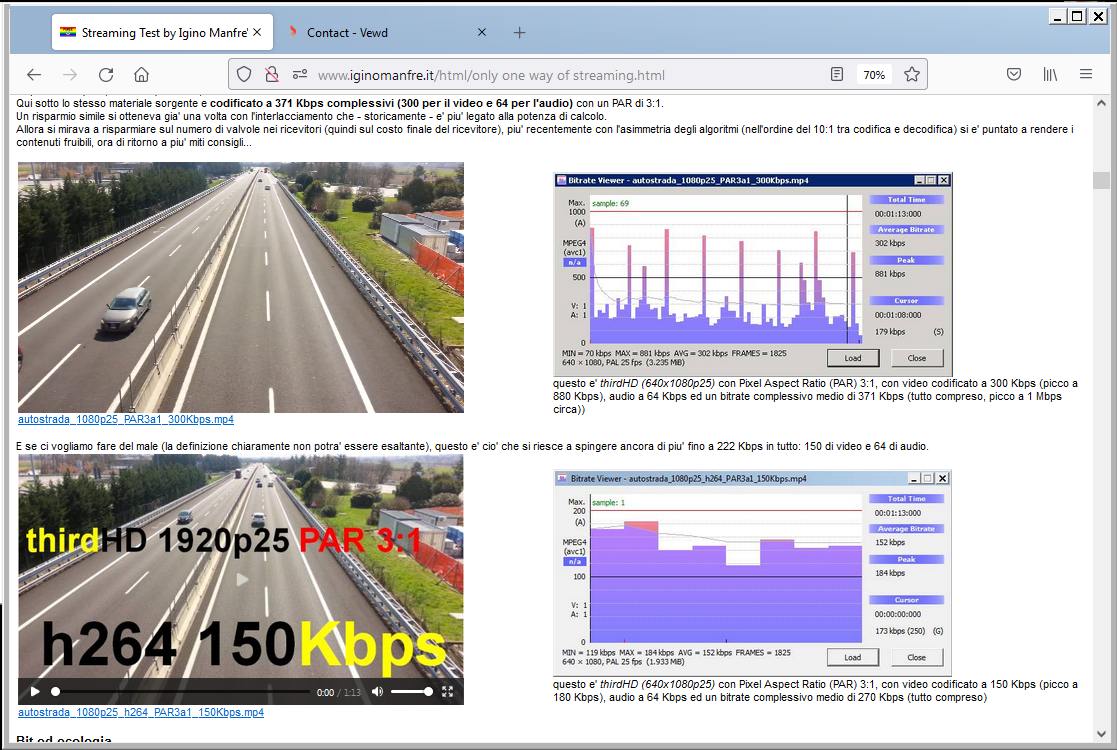This screenshot has width=1117, height=750.
Task: Toggle fullscreen on the video player
Action: coord(448,692)
